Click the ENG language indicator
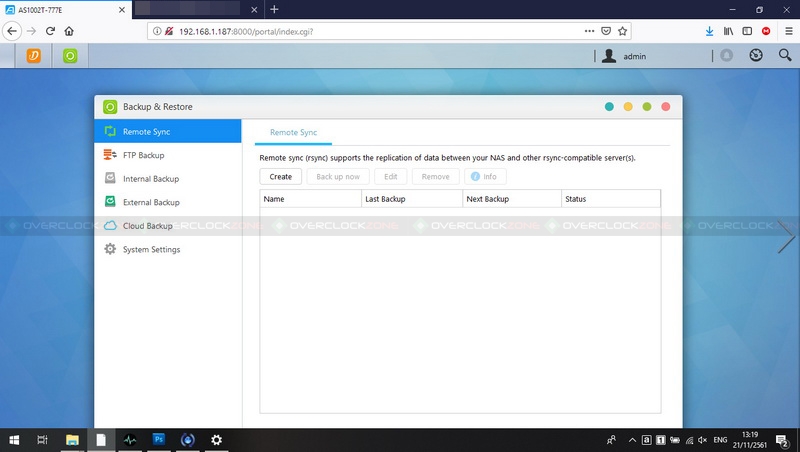Viewport: 800px width, 452px height. coord(720,440)
